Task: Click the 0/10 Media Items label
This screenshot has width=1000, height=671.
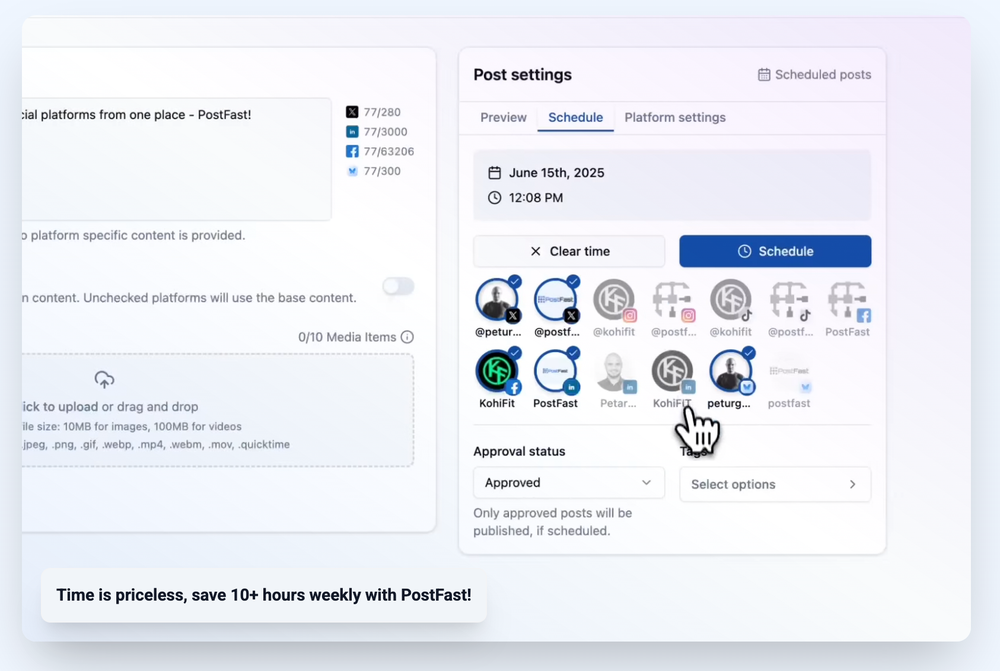Action: [347, 337]
